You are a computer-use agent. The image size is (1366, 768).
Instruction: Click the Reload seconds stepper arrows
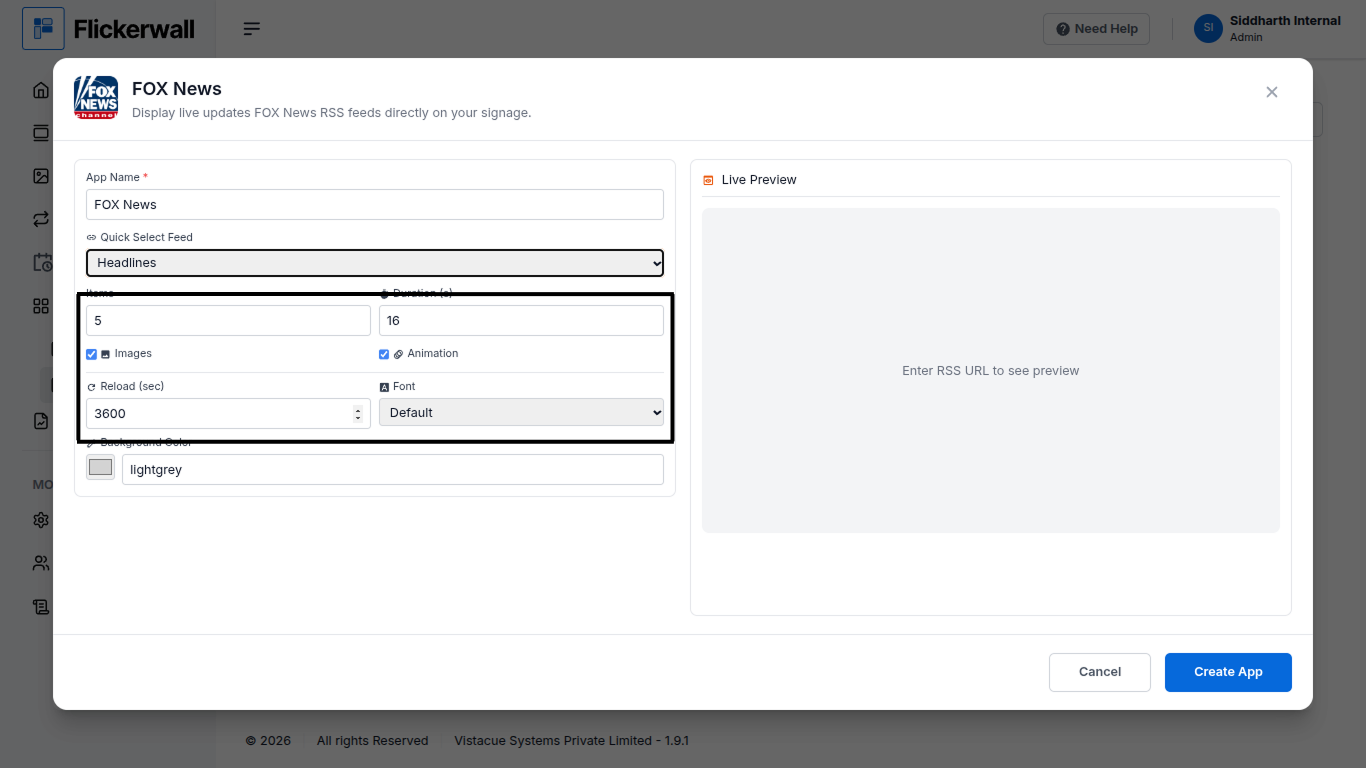[x=358, y=414]
